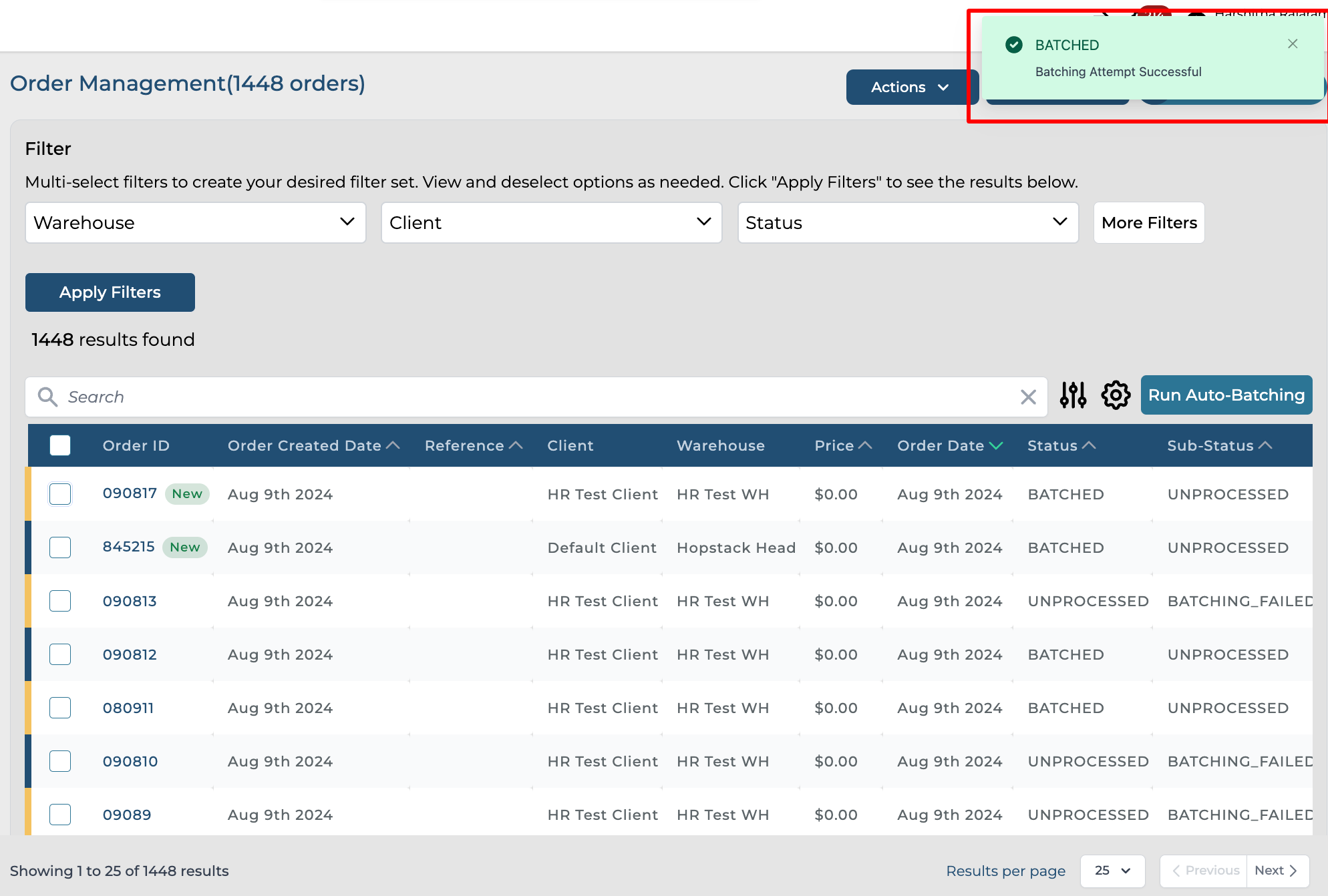Sort by Sub-Status column arrow

pos(1265,445)
